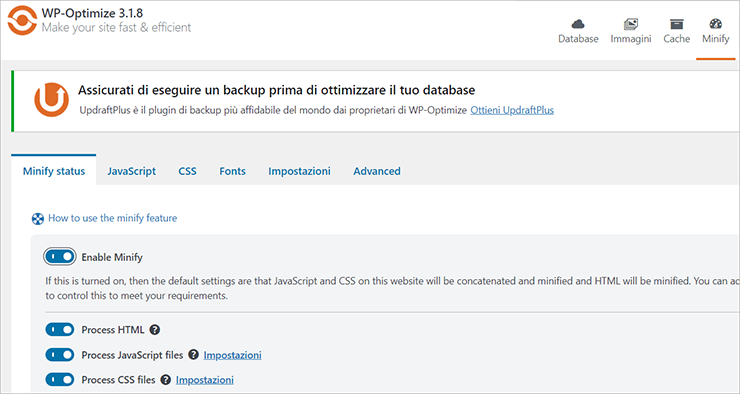Open the Cache archive box icon

coord(676,24)
